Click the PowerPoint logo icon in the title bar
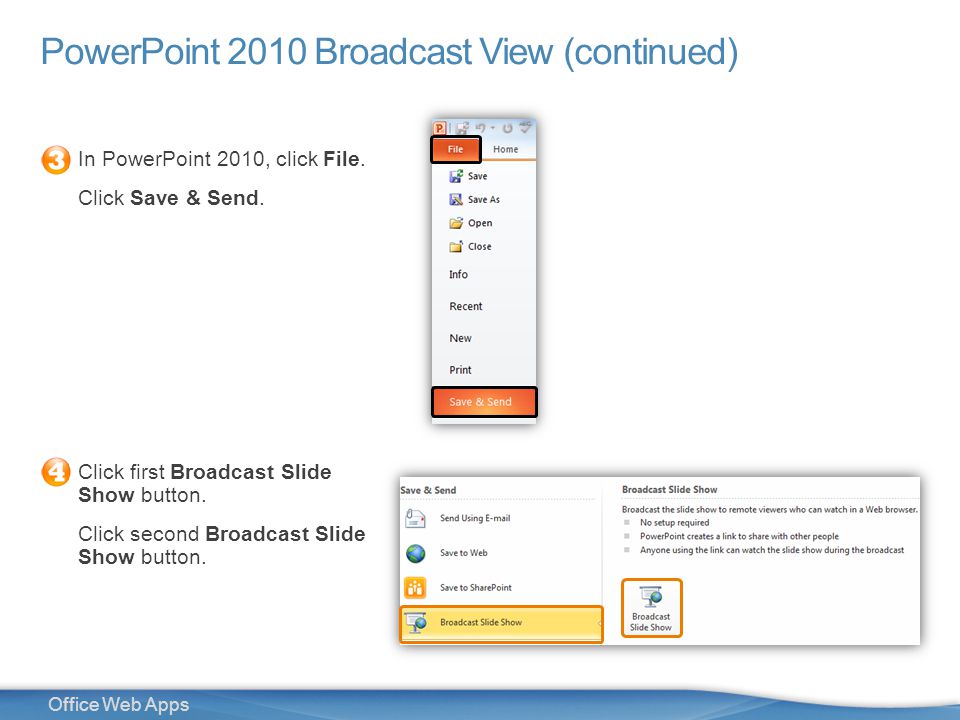Viewport: 960px width, 720px height. coord(439,128)
